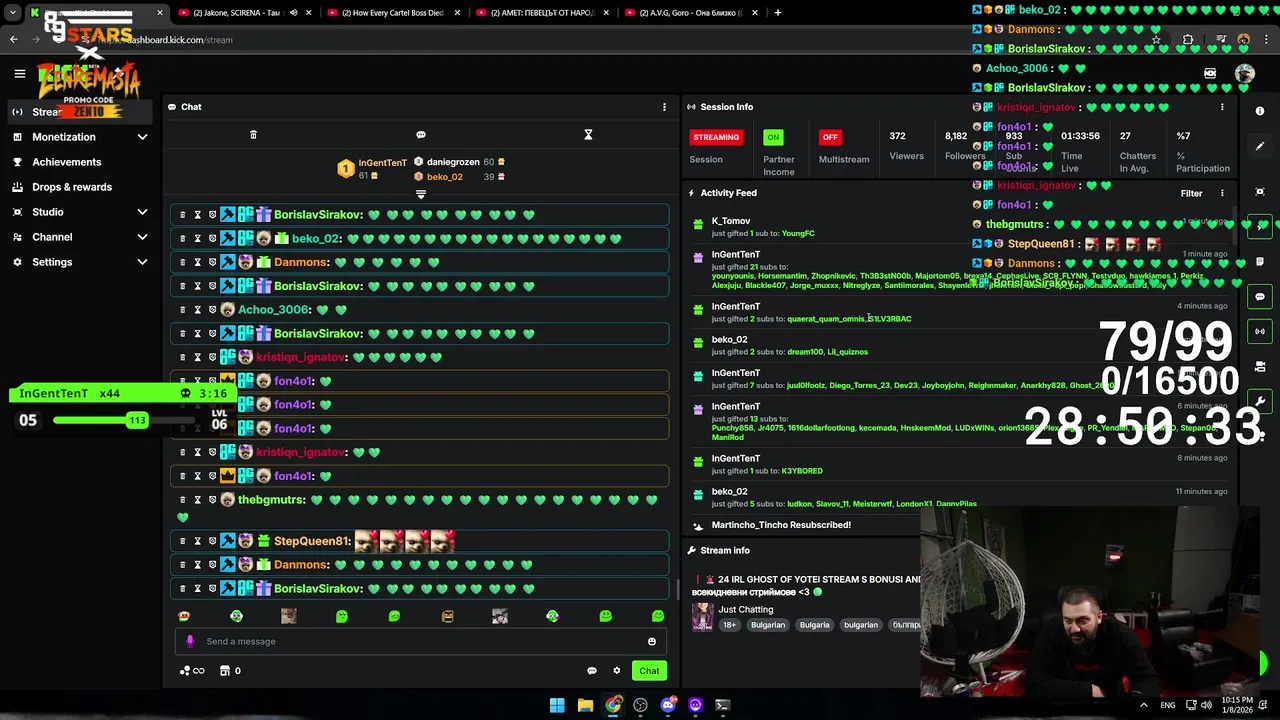Screen dimensions: 1280x720
Task: Expand the Studio chevron
Action: point(142,212)
